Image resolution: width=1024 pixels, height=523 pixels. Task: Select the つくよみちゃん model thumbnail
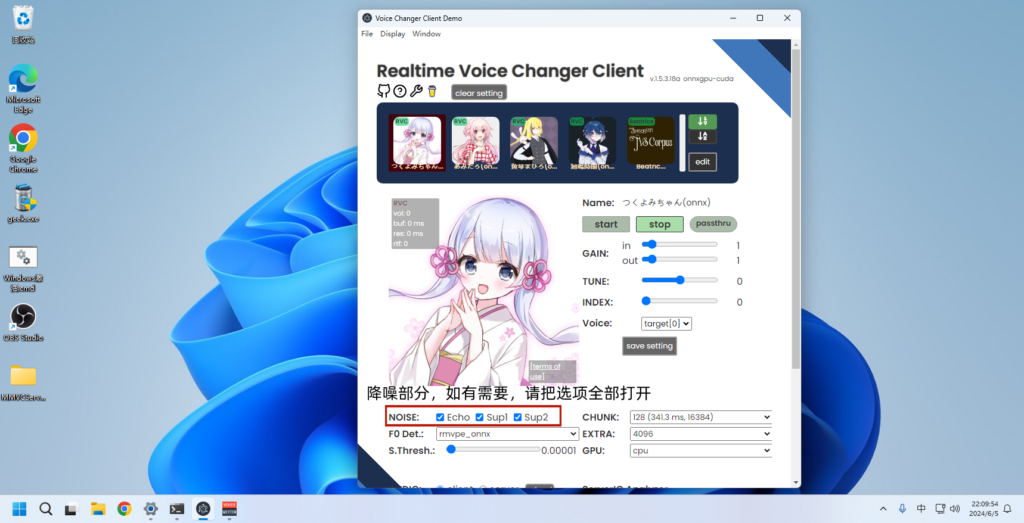click(417, 143)
